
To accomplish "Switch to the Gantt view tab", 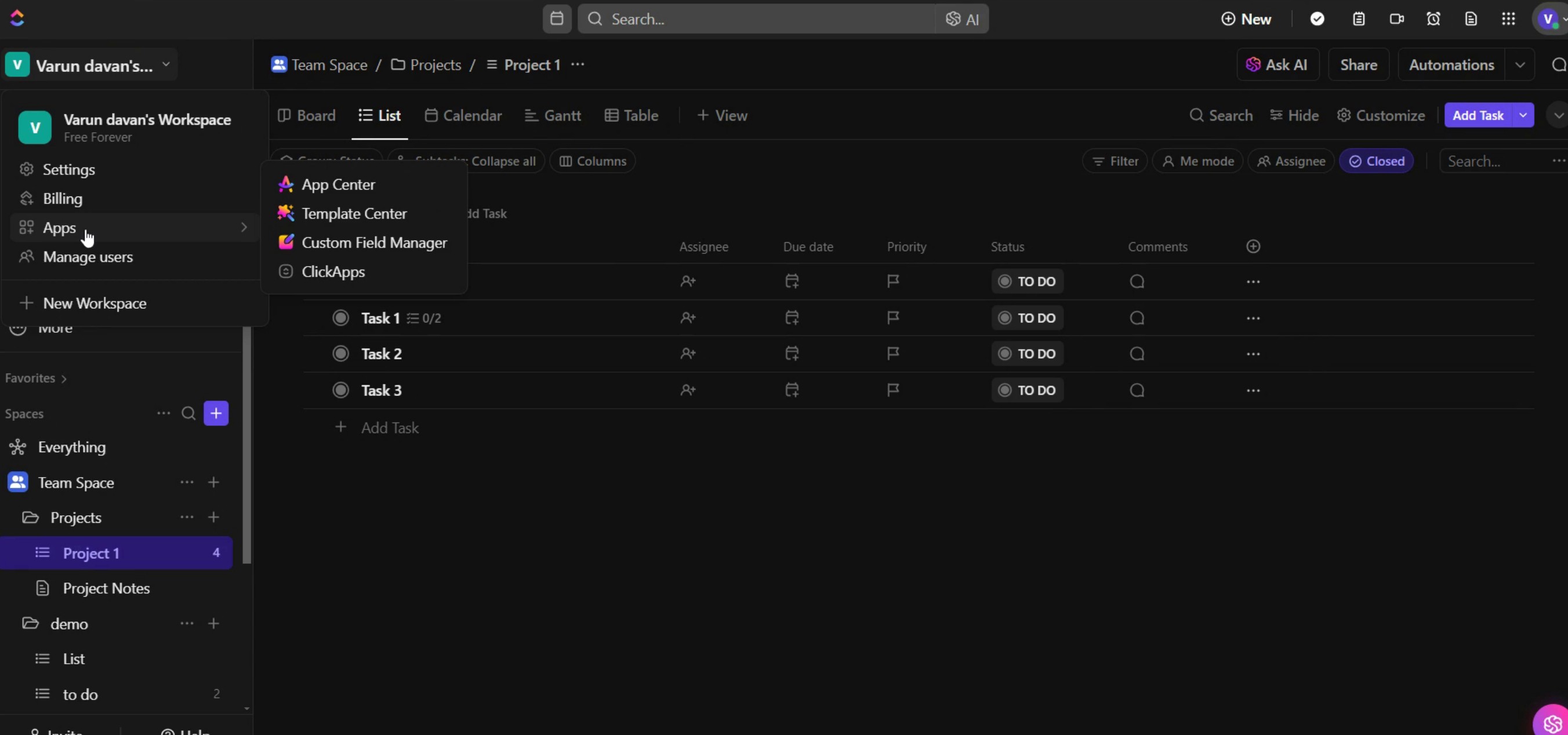I will coord(553,115).
